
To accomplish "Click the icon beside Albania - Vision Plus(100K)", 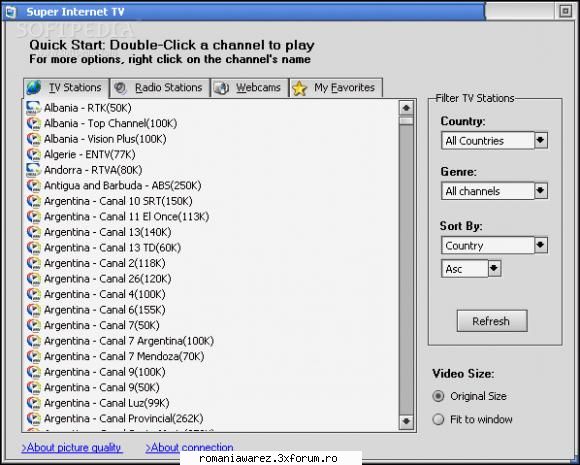I will pos(33,139).
